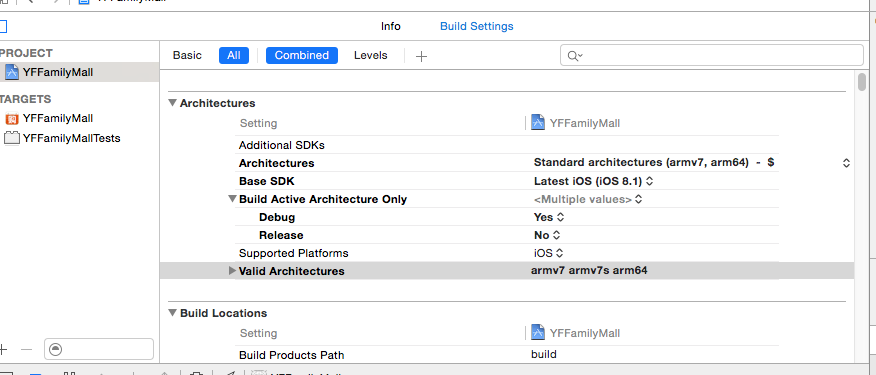Add a build setting with plus button
The image size is (876, 375).
pos(422,56)
